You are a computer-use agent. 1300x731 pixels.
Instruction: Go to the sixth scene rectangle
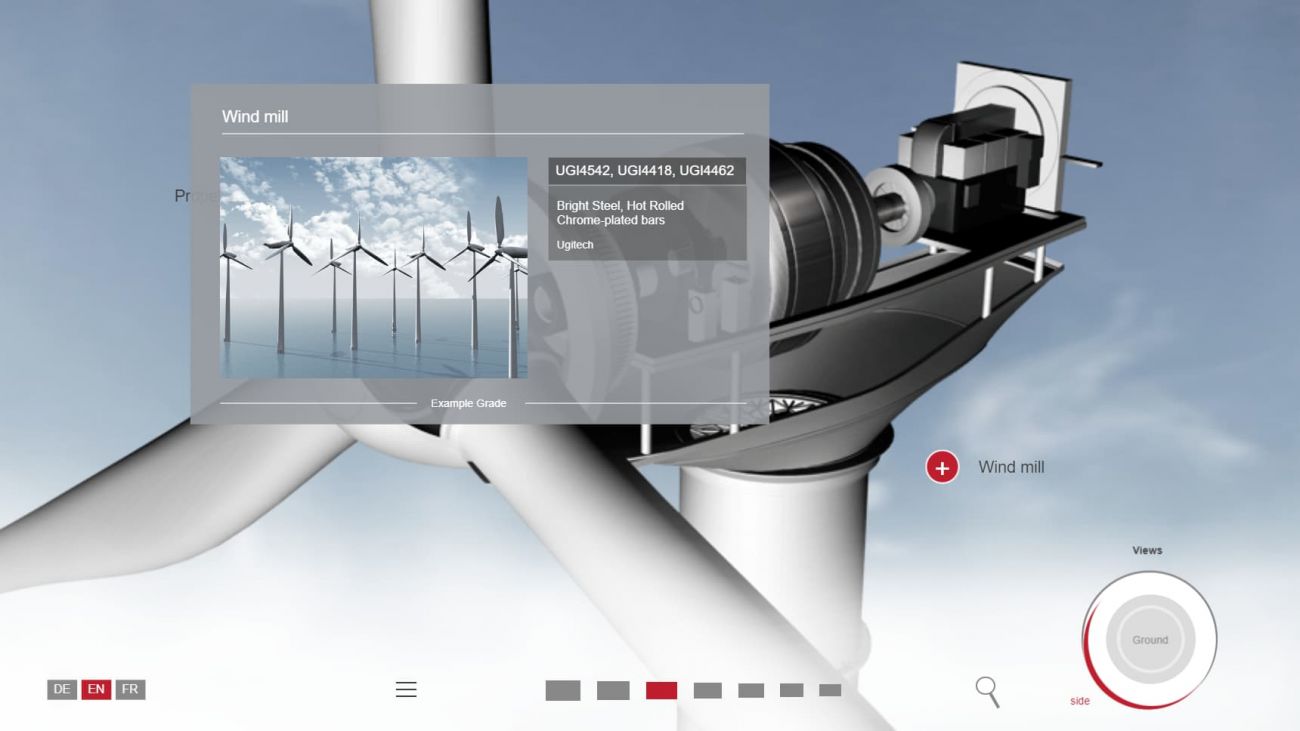coord(792,690)
